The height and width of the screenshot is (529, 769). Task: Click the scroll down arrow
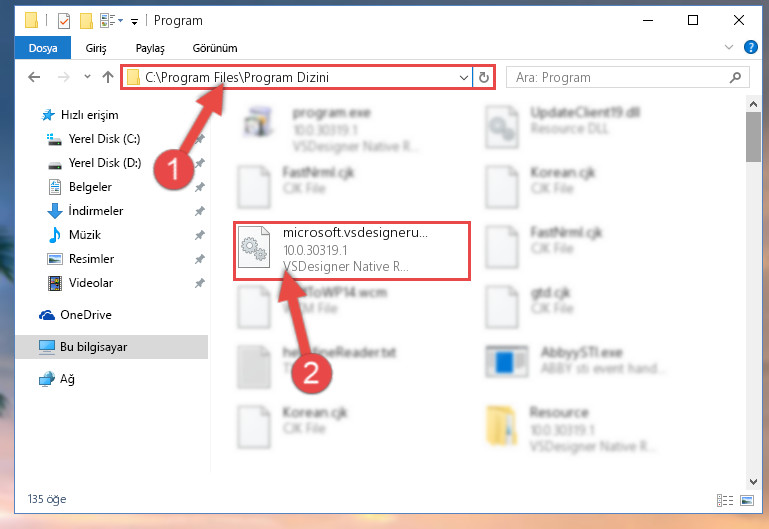753,482
